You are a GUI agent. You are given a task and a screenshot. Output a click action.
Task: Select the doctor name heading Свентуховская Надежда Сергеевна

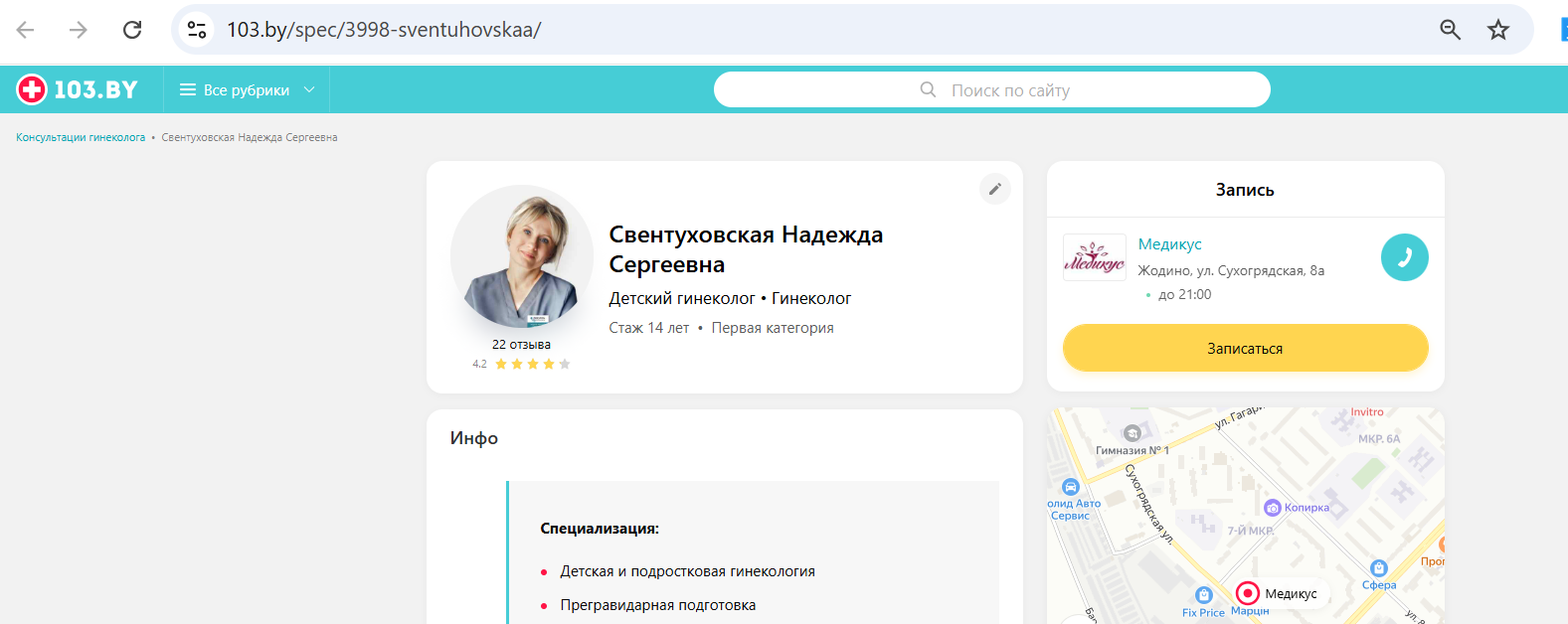(x=746, y=249)
